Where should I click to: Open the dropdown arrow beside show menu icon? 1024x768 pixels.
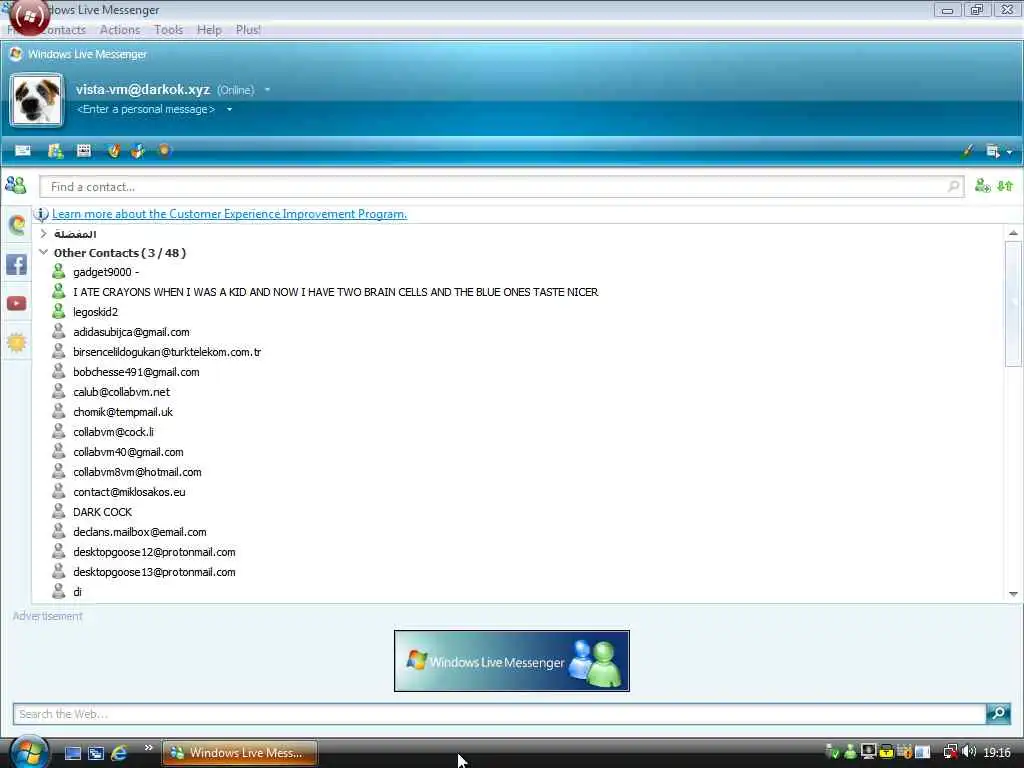click(1009, 152)
